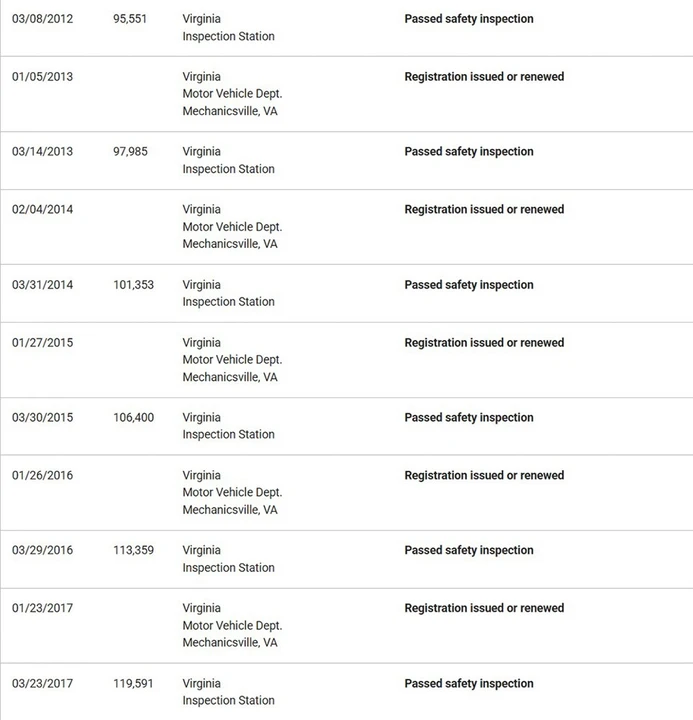693x720 pixels.
Task: Select the 03/14/2013 Passed safety inspection text
Action: click(x=469, y=152)
